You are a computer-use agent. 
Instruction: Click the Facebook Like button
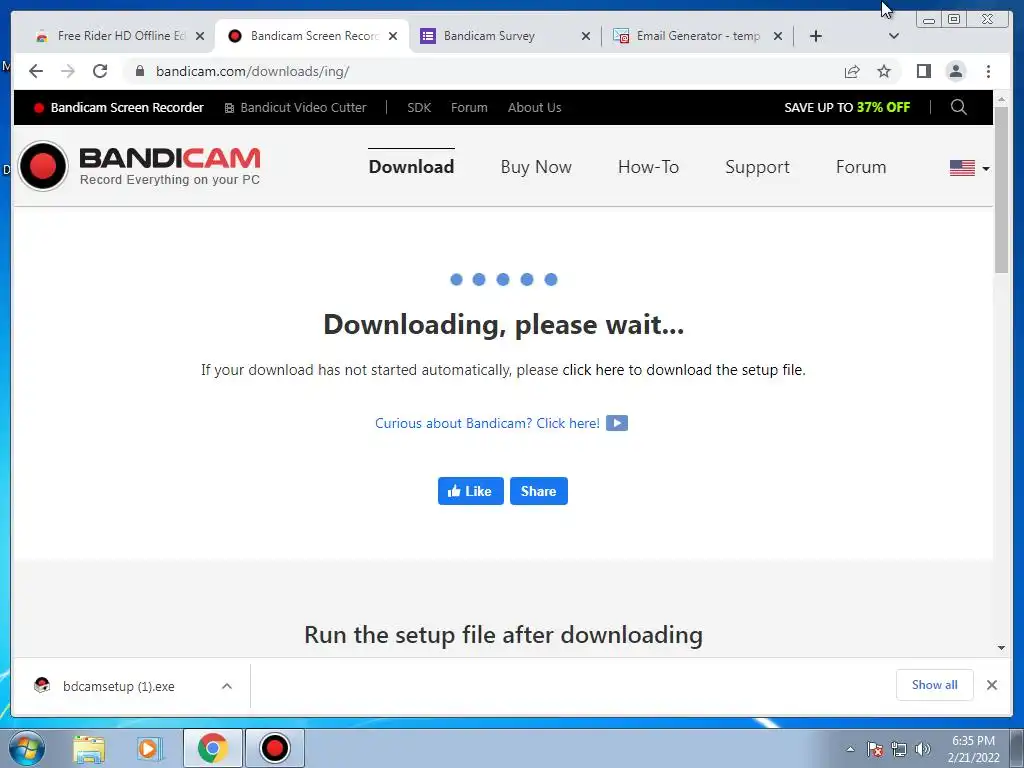(x=470, y=491)
